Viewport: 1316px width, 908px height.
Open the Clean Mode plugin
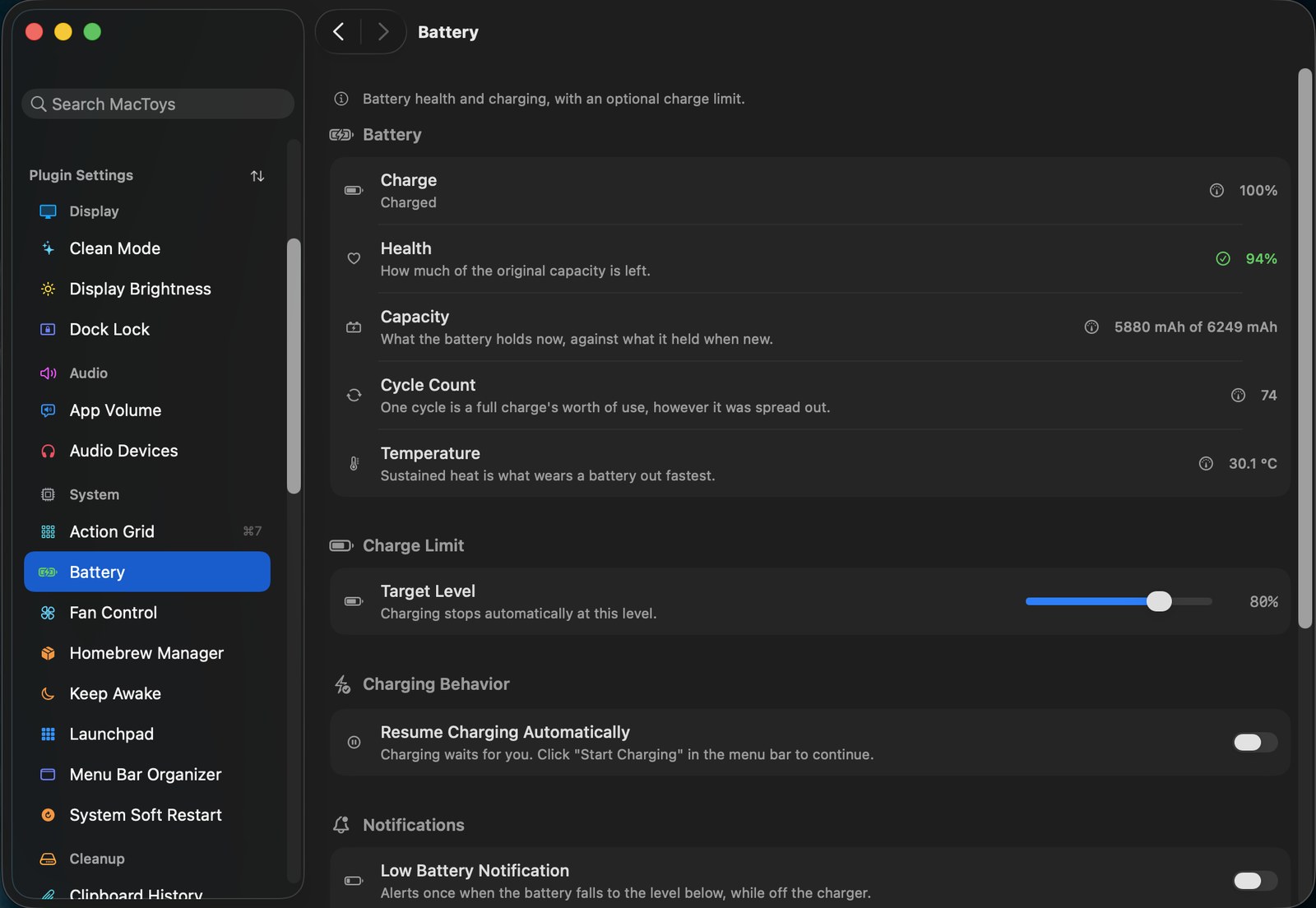[x=147, y=248]
